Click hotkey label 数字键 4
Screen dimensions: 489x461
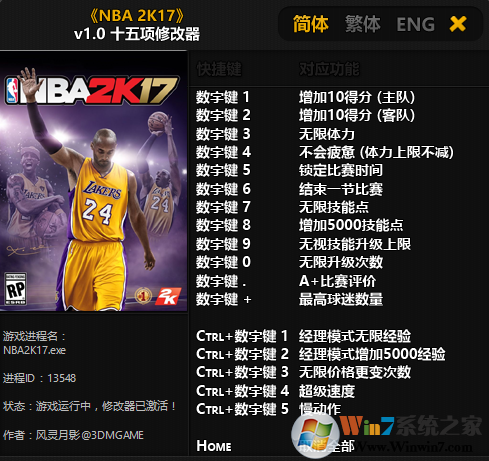click(x=223, y=152)
